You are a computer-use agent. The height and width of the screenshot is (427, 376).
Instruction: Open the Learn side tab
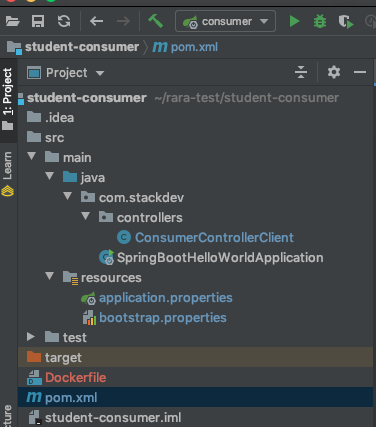pos(8,174)
